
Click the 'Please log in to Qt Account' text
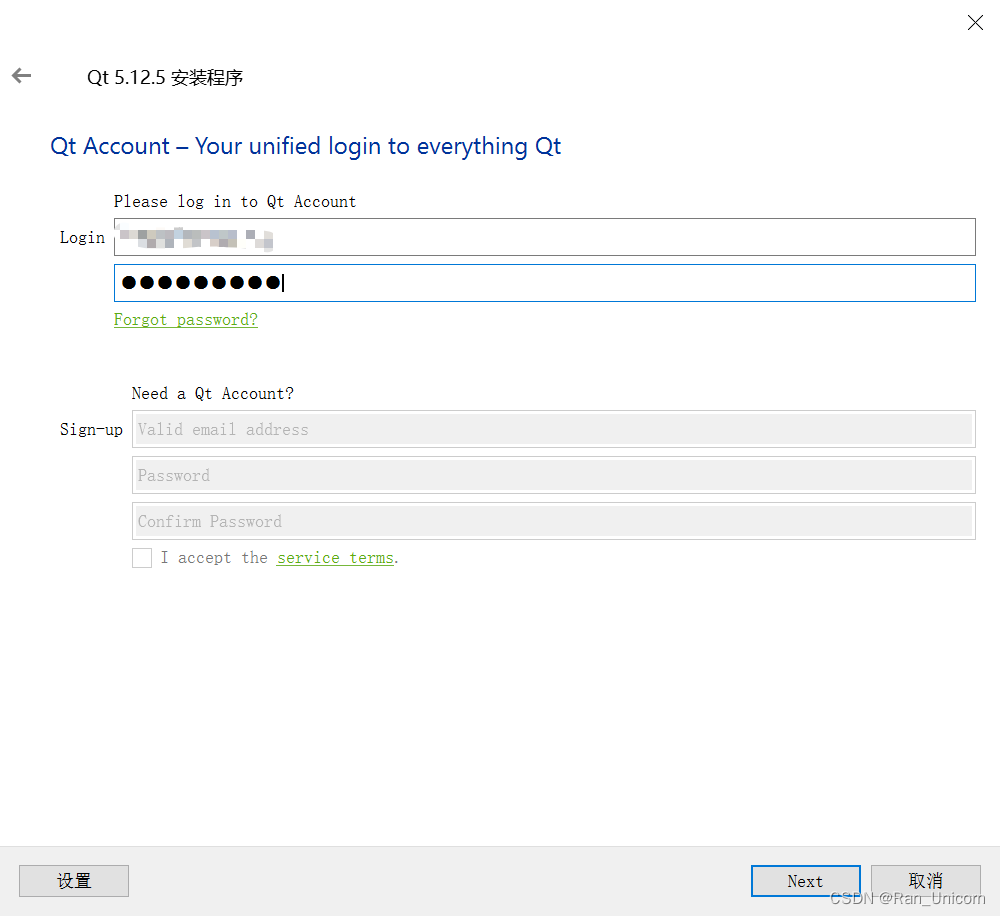point(235,202)
